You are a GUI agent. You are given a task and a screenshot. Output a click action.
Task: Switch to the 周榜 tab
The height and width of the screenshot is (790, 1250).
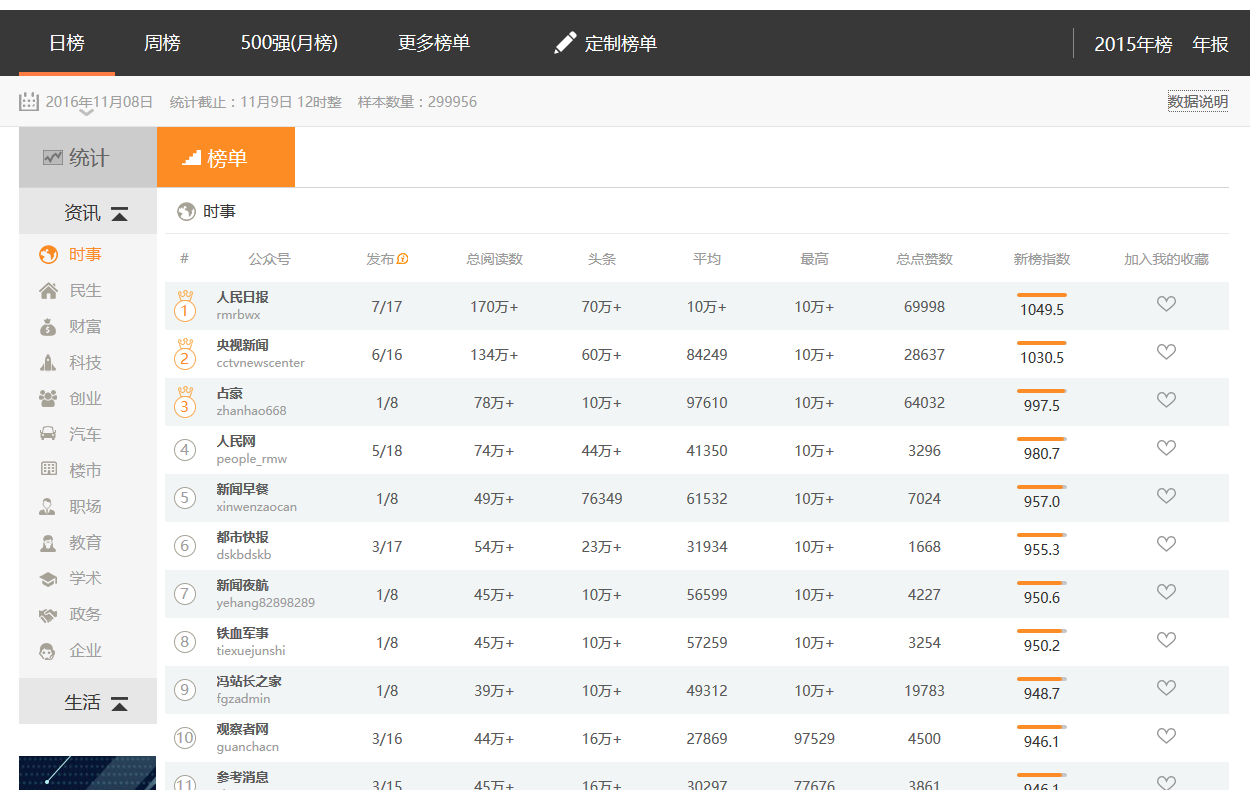click(x=162, y=43)
